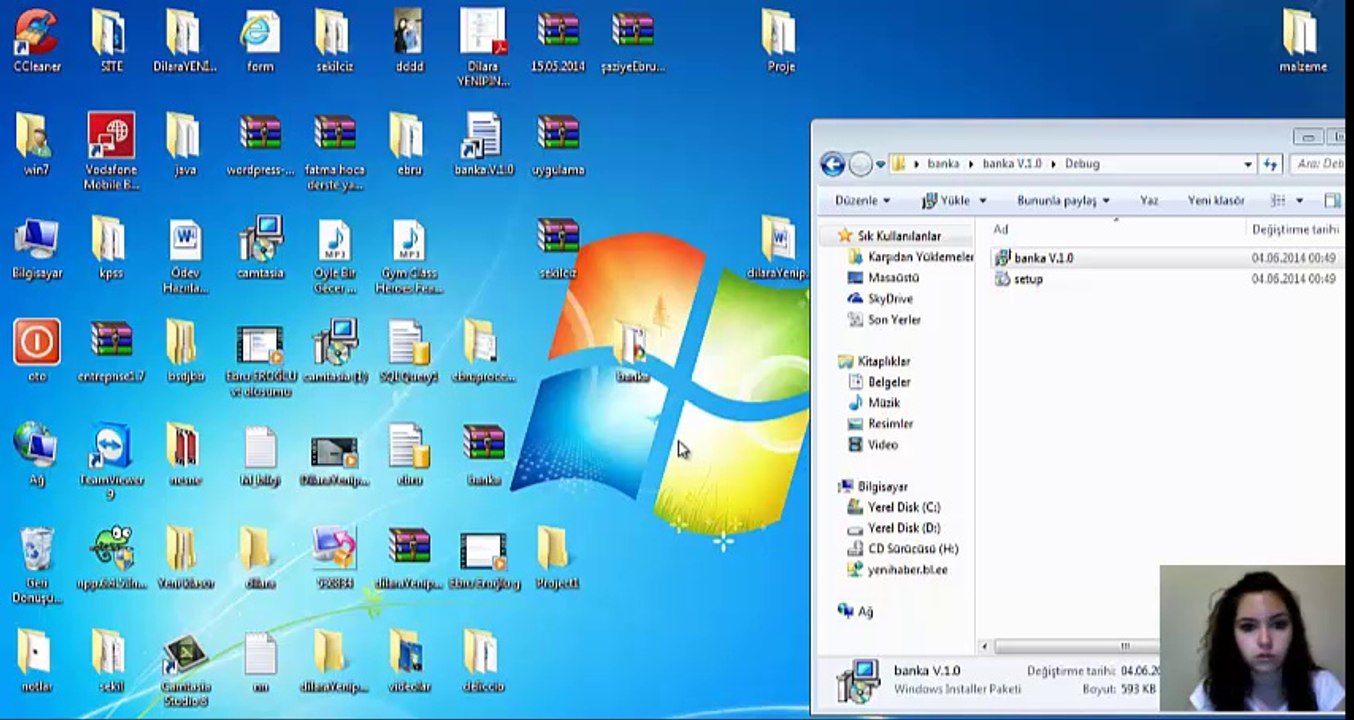The height and width of the screenshot is (720, 1354).
Task: Select the Notepad++ installer desktop icon
Action: [111, 558]
